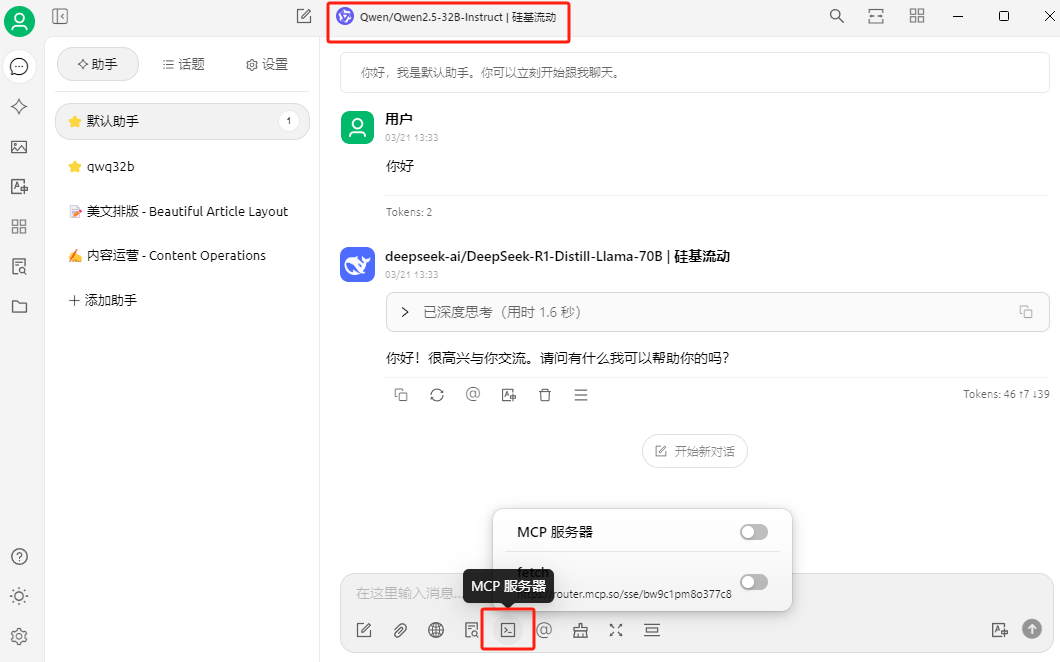Switch to the 助手 tab
This screenshot has height=662, width=1060.
click(98, 64)
